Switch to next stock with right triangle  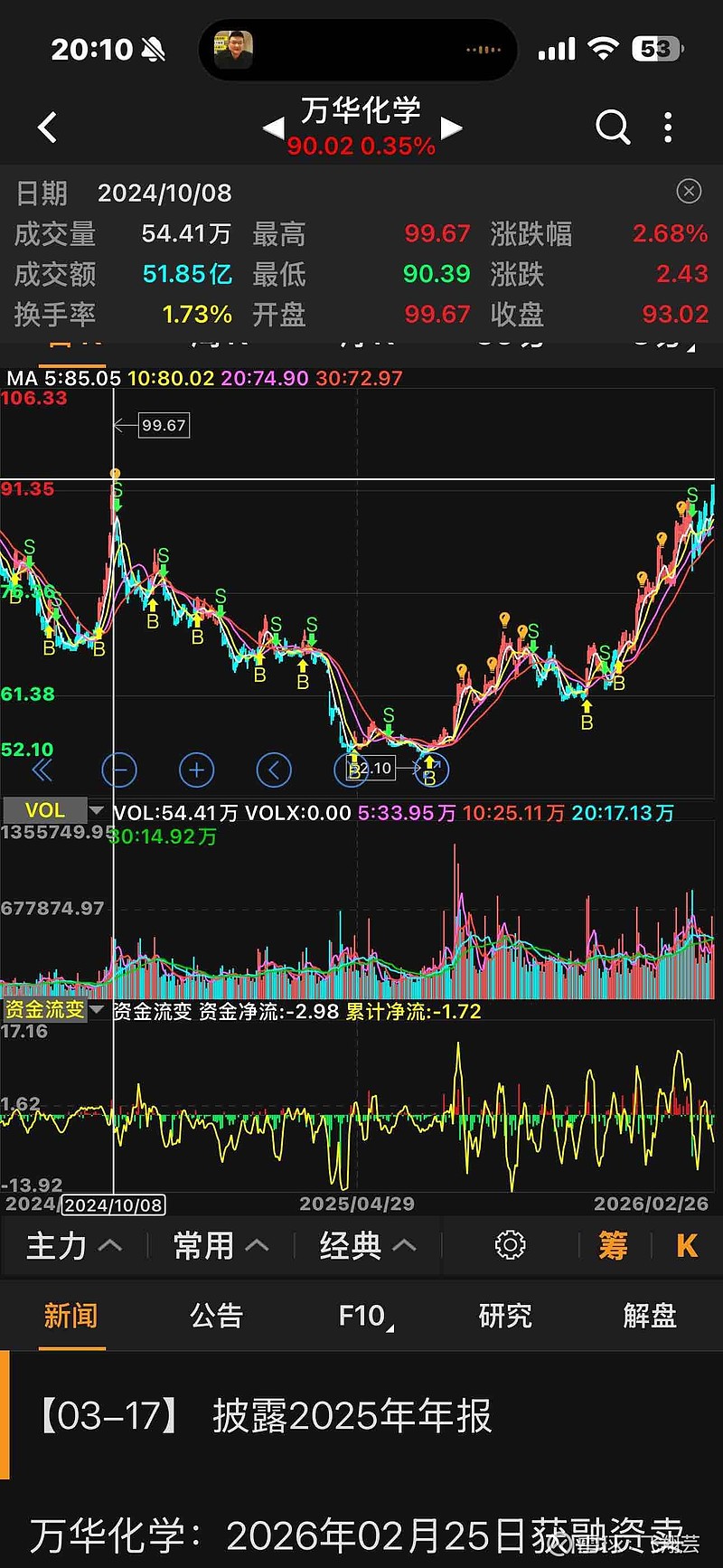(x=451, y=128)
